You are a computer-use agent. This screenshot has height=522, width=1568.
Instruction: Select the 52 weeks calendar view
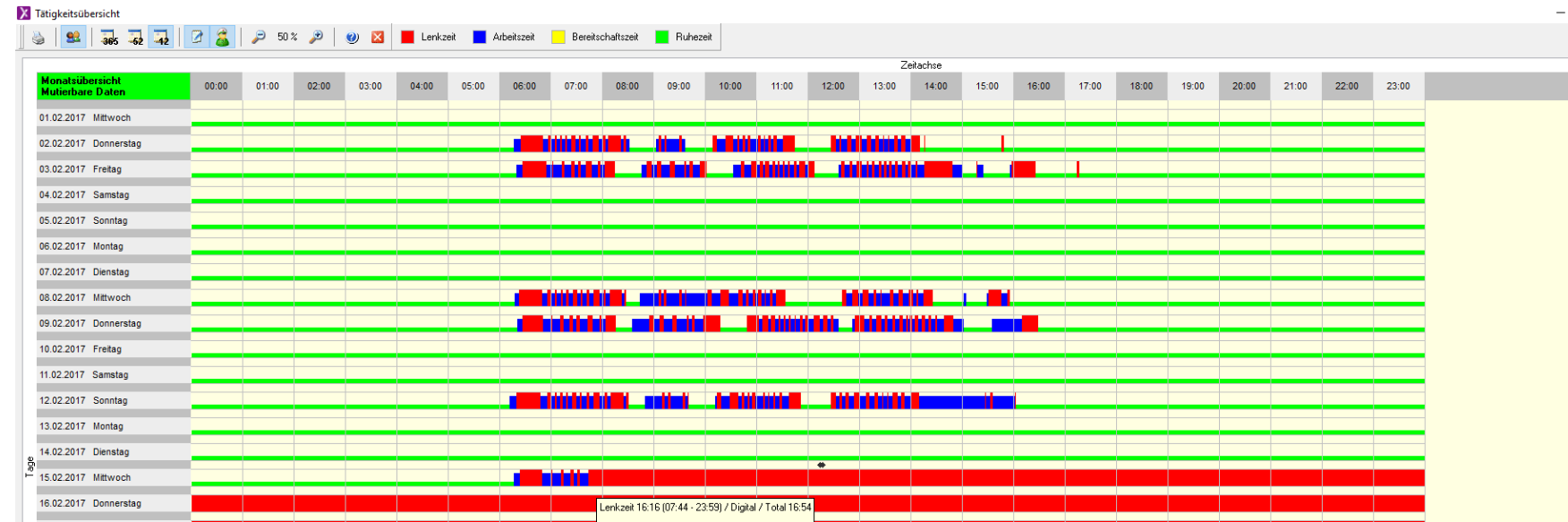[135, 38]
